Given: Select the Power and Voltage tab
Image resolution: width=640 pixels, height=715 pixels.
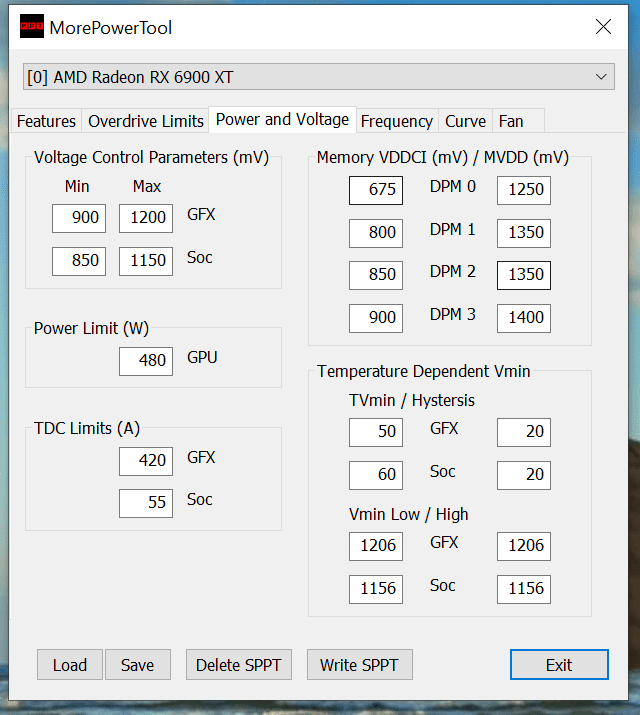Looking at the screenshot, I should pos(282,119).
